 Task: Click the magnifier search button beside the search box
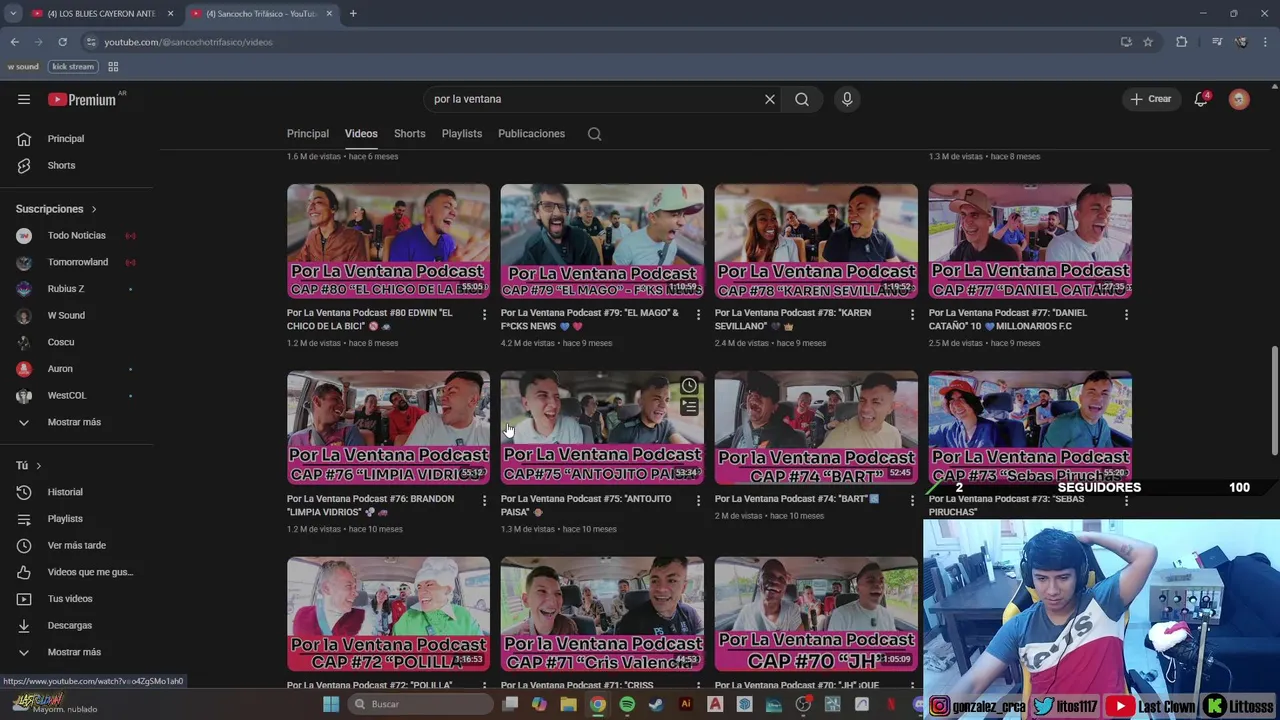pyautogui.click(x=802, y=99)
